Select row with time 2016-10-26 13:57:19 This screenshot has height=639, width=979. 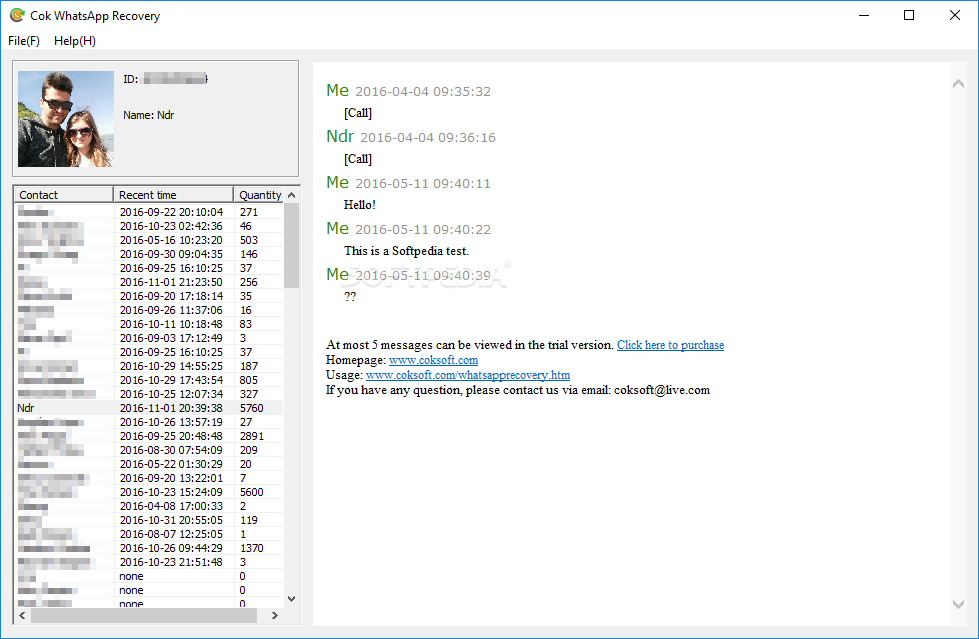coord(149,422)
